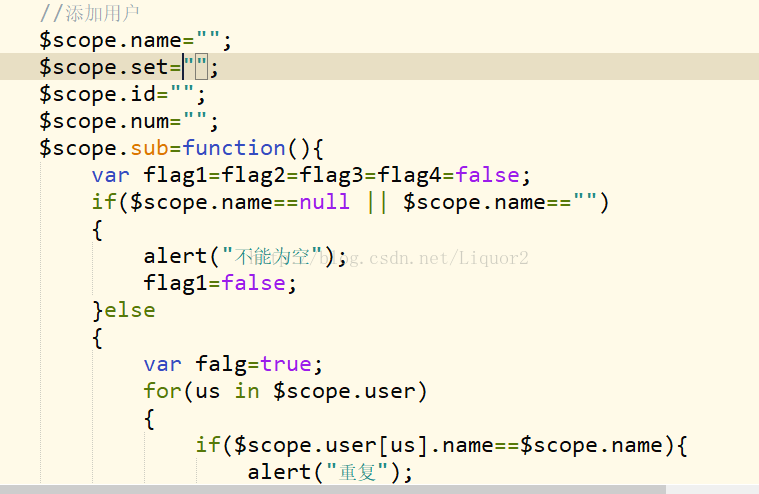The image size is (759, 494).
Task: Click the comment line 添加用户
Action: [90, 13]
